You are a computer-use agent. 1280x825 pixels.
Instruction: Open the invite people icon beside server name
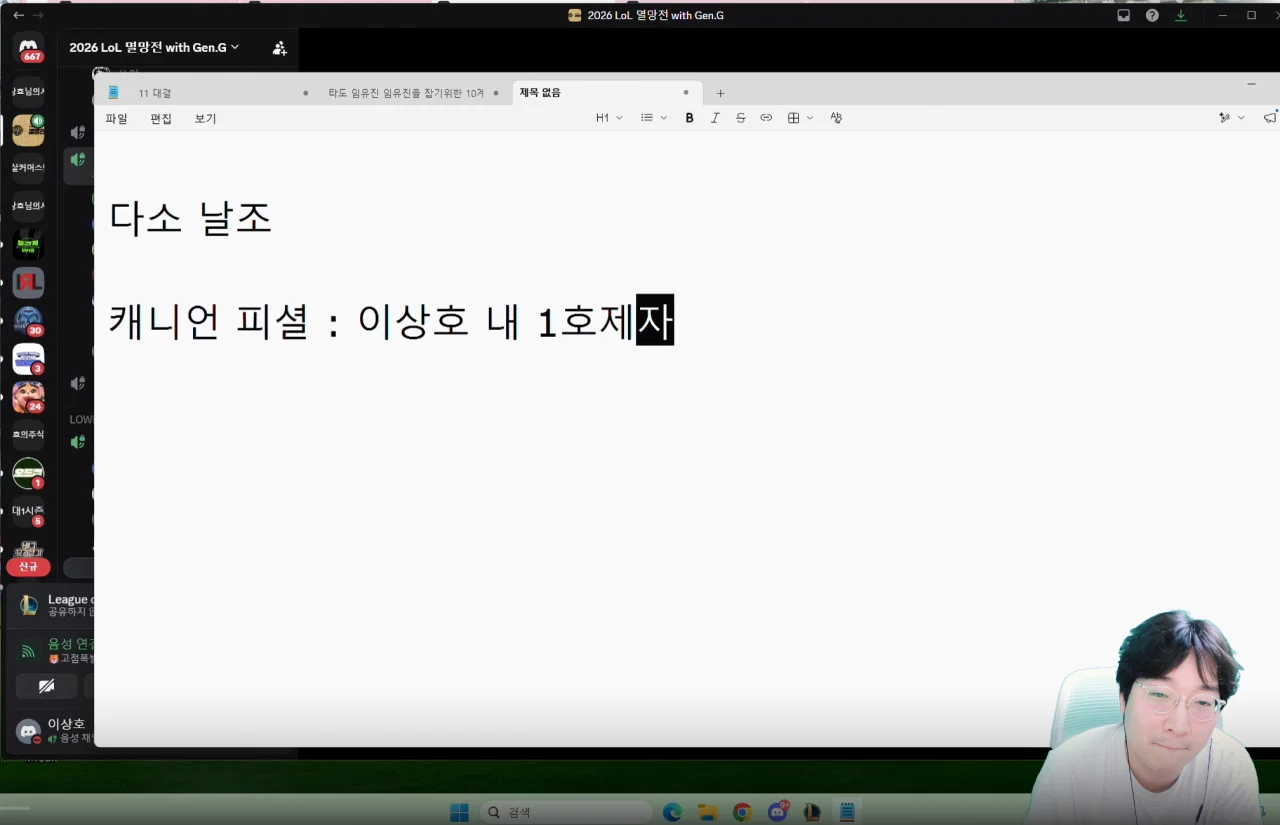pos(280,47)
